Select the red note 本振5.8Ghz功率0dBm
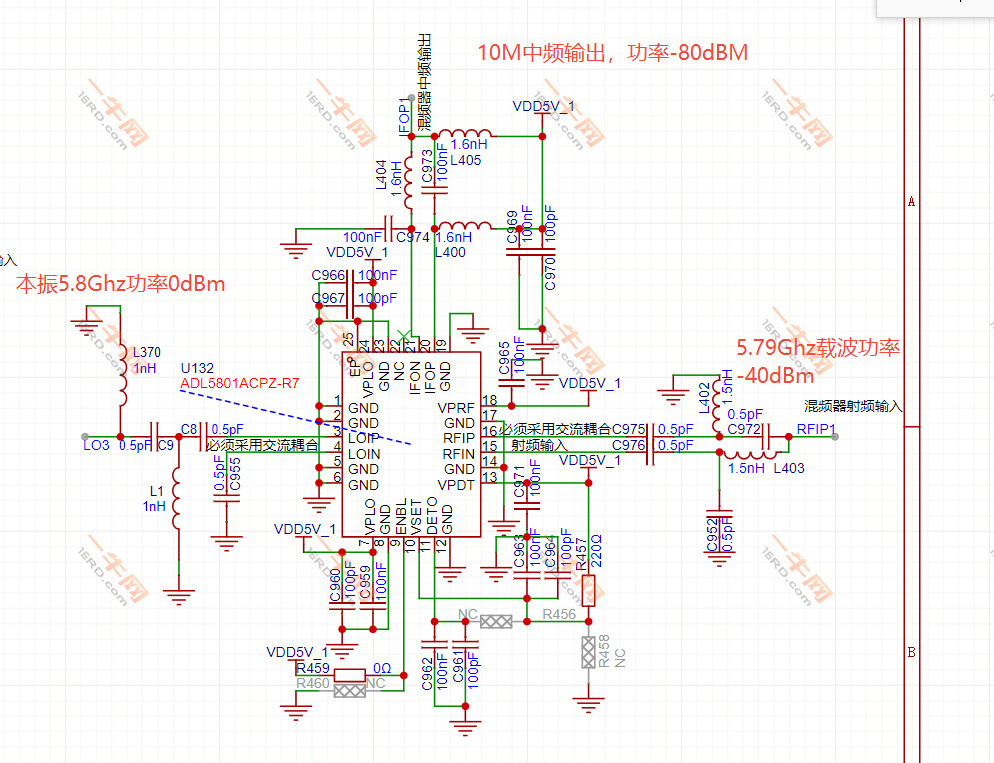The image size is (994, 763). [120, 283]
